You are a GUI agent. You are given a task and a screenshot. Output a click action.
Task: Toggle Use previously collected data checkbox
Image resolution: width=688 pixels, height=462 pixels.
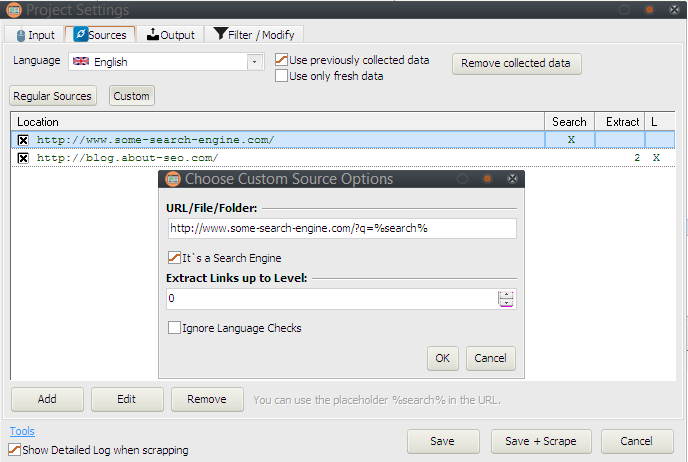pos(282,60)
